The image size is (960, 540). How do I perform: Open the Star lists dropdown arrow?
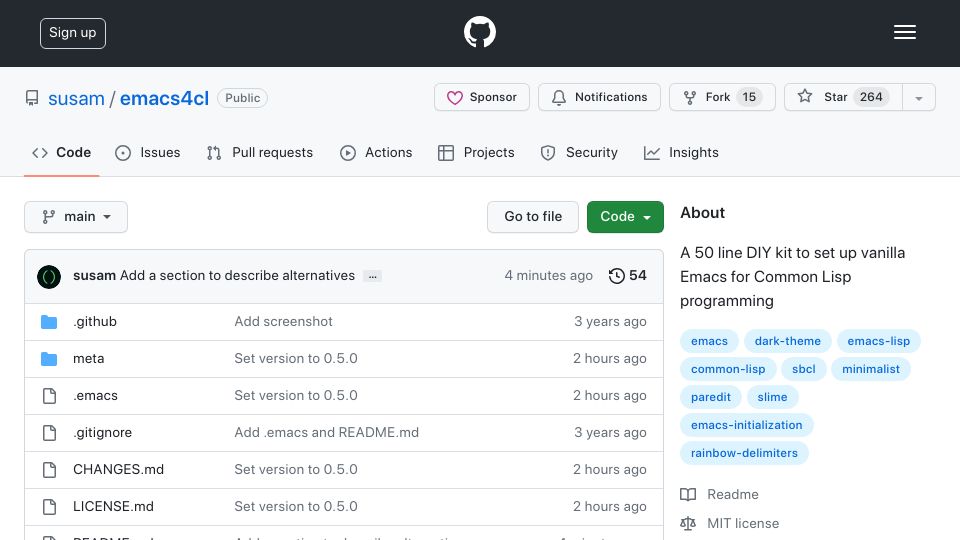click(918, 97)
